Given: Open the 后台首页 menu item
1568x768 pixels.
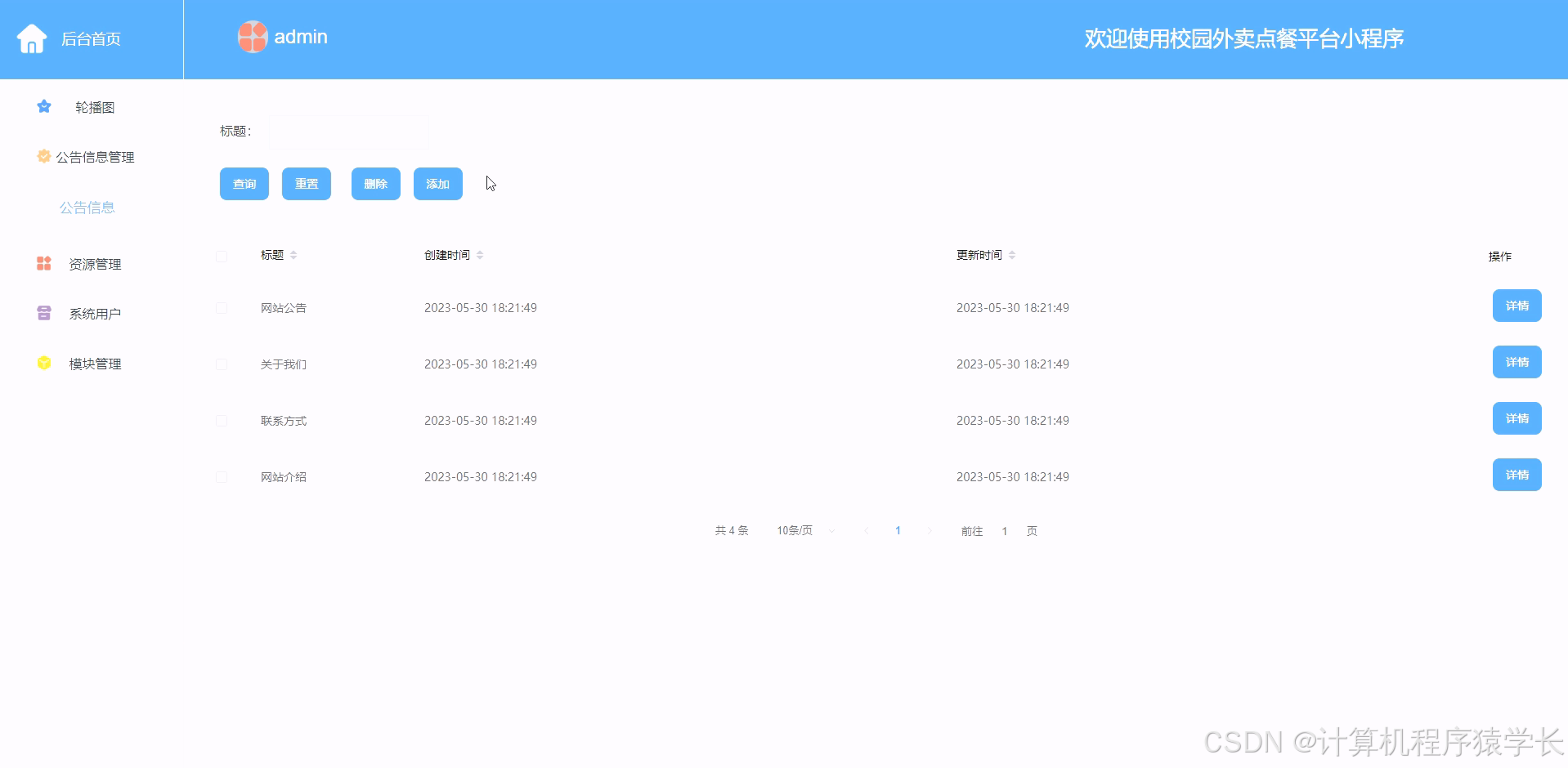Looking at the screenshot, I should (x=91, y=39).
